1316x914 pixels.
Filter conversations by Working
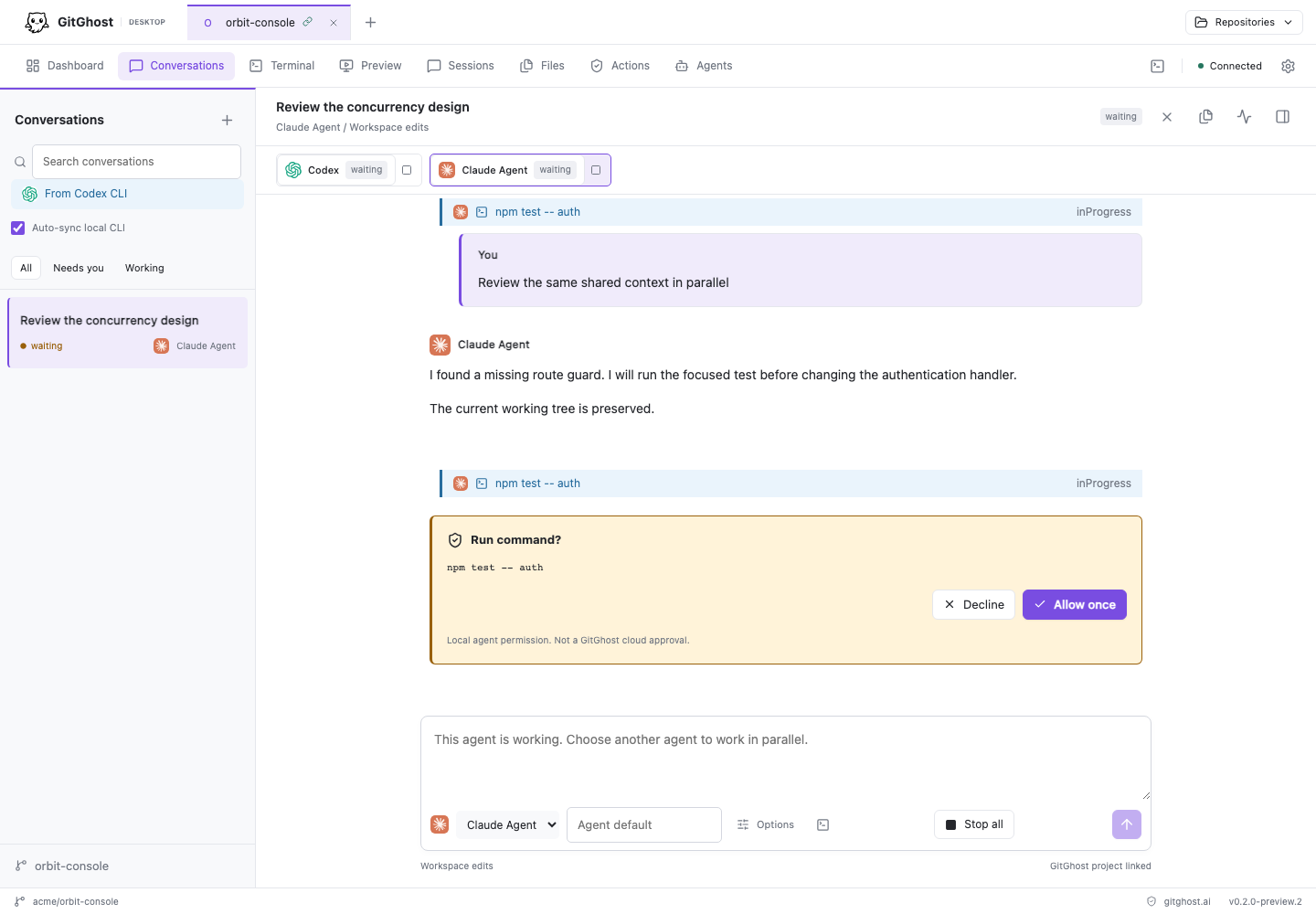coord(144,268)
